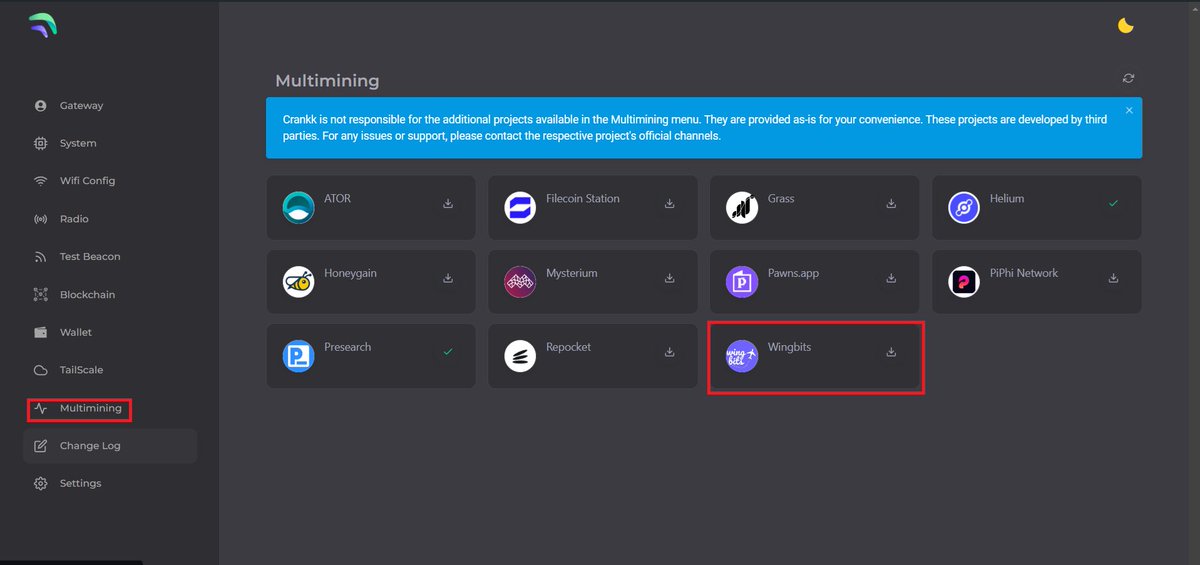
Task: Click the Repocket label
Action: click(569, 347)
